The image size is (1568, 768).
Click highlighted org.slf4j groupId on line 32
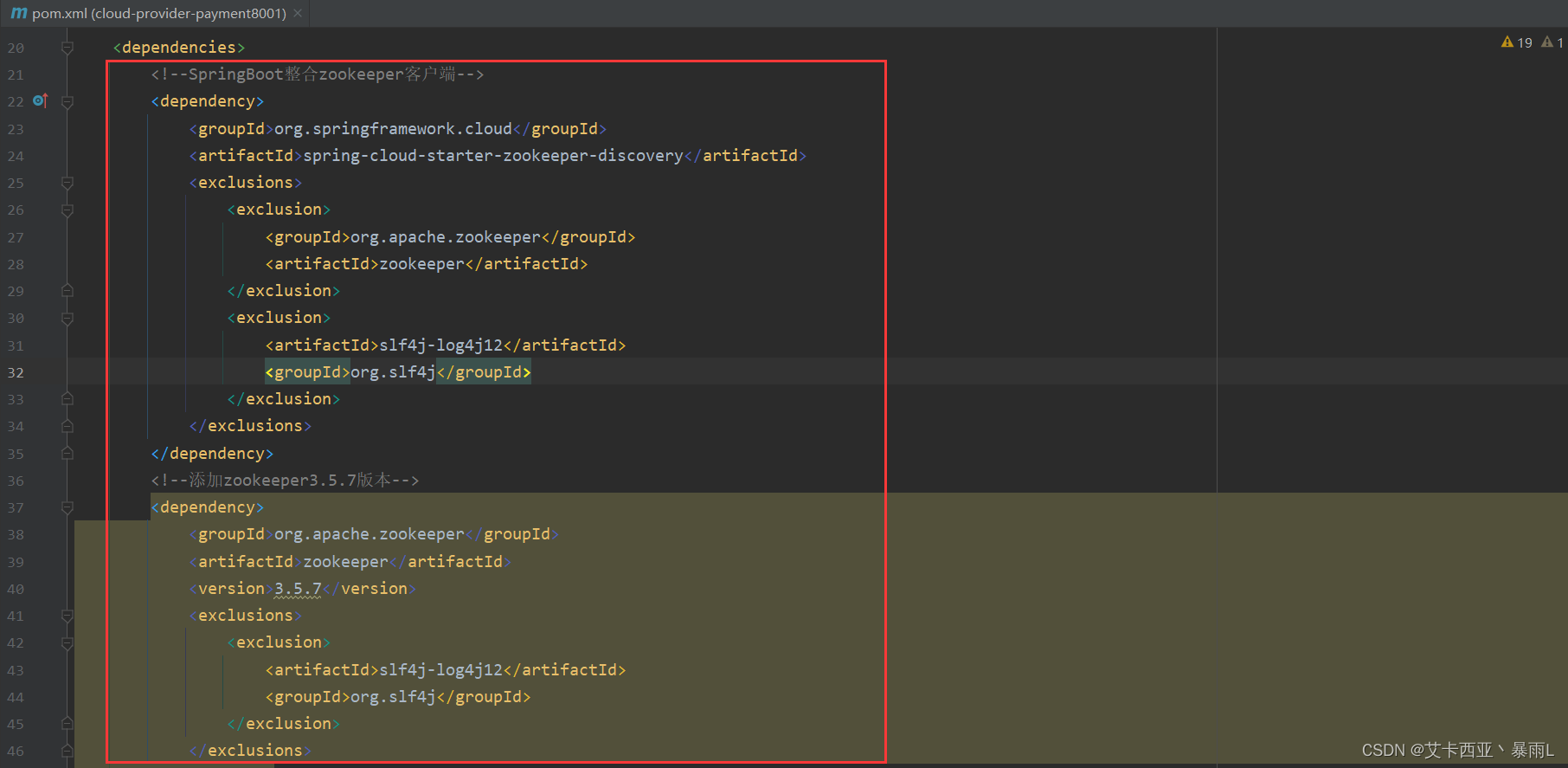tap(393, 372)
